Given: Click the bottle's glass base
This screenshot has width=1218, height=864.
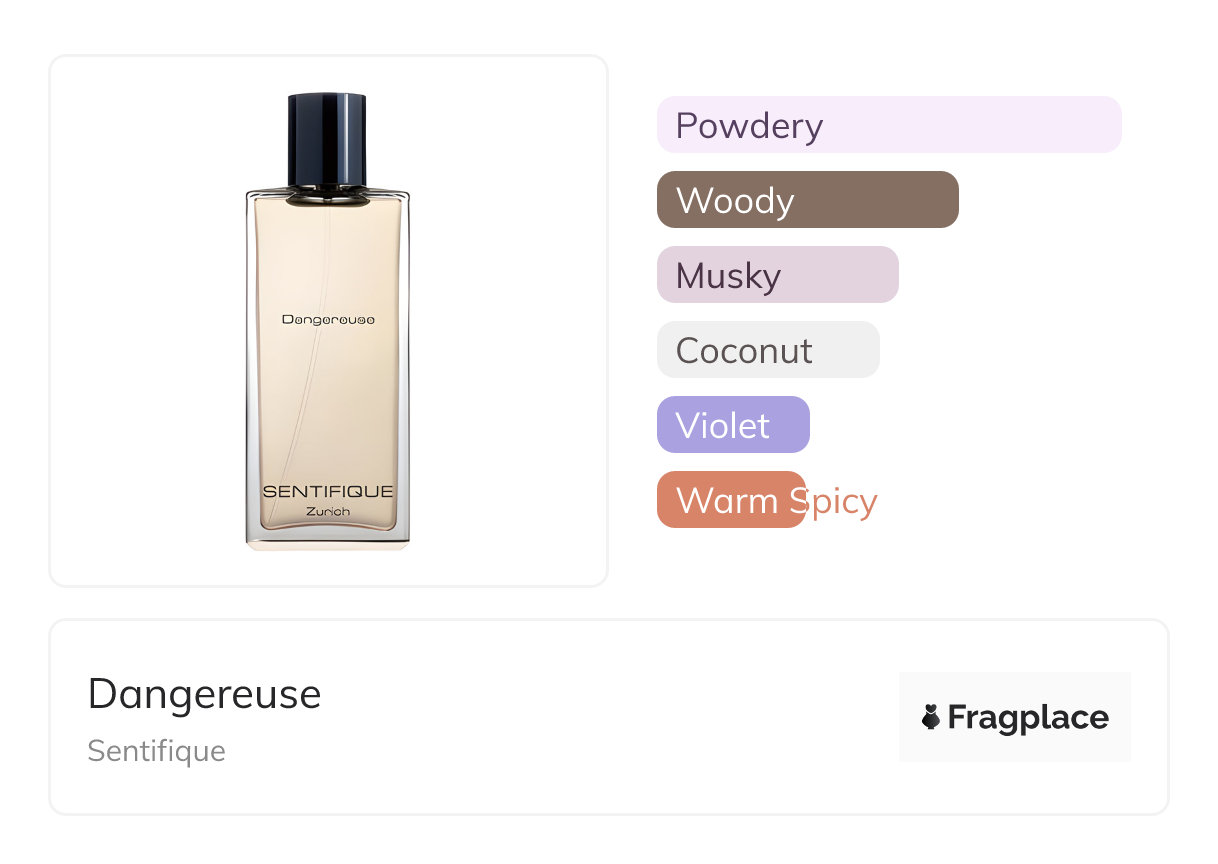Looking at the screenshot, I should 328,538.
